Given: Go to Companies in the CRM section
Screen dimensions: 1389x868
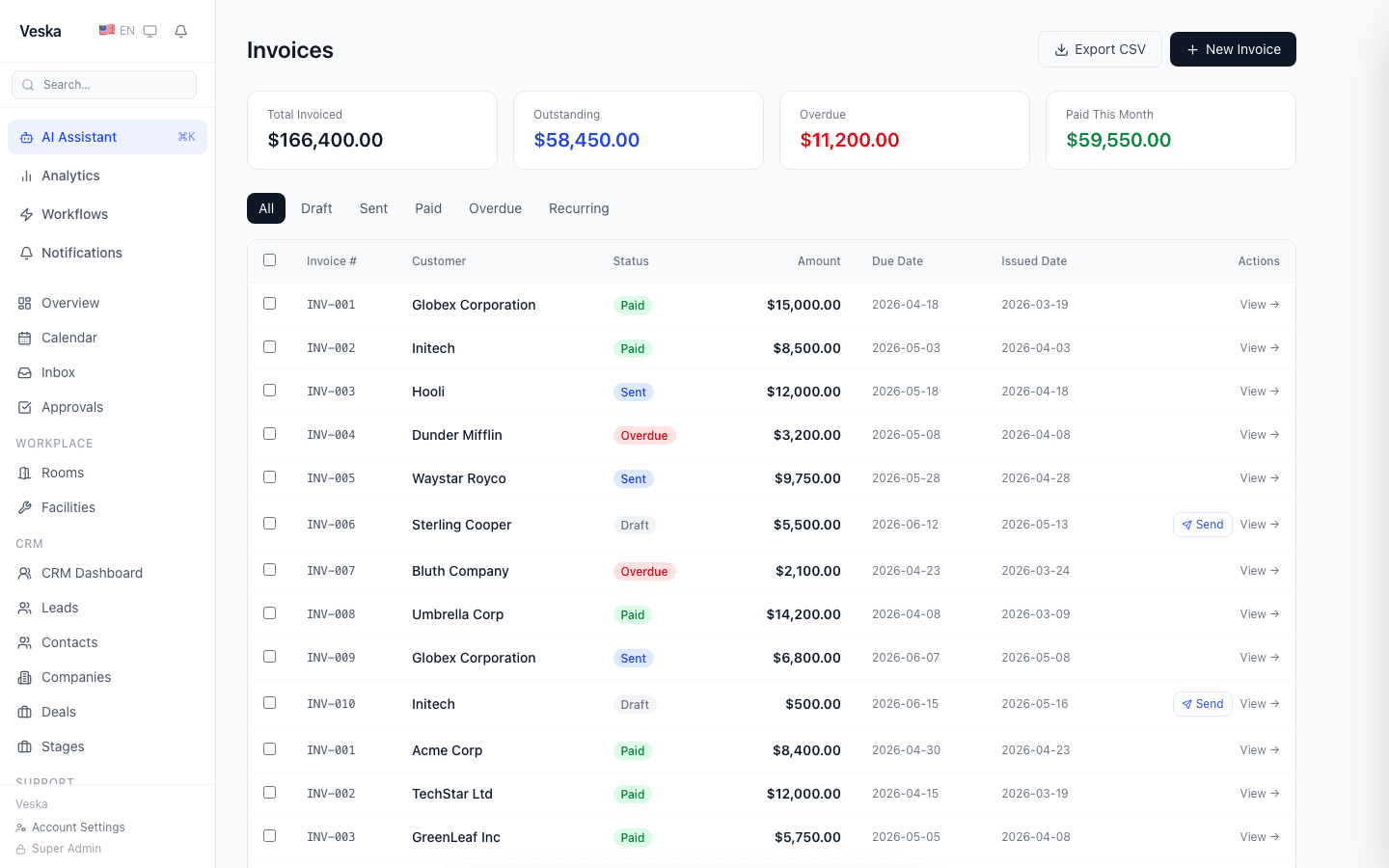Looking at the screenshot, I should tap(107, 677).
